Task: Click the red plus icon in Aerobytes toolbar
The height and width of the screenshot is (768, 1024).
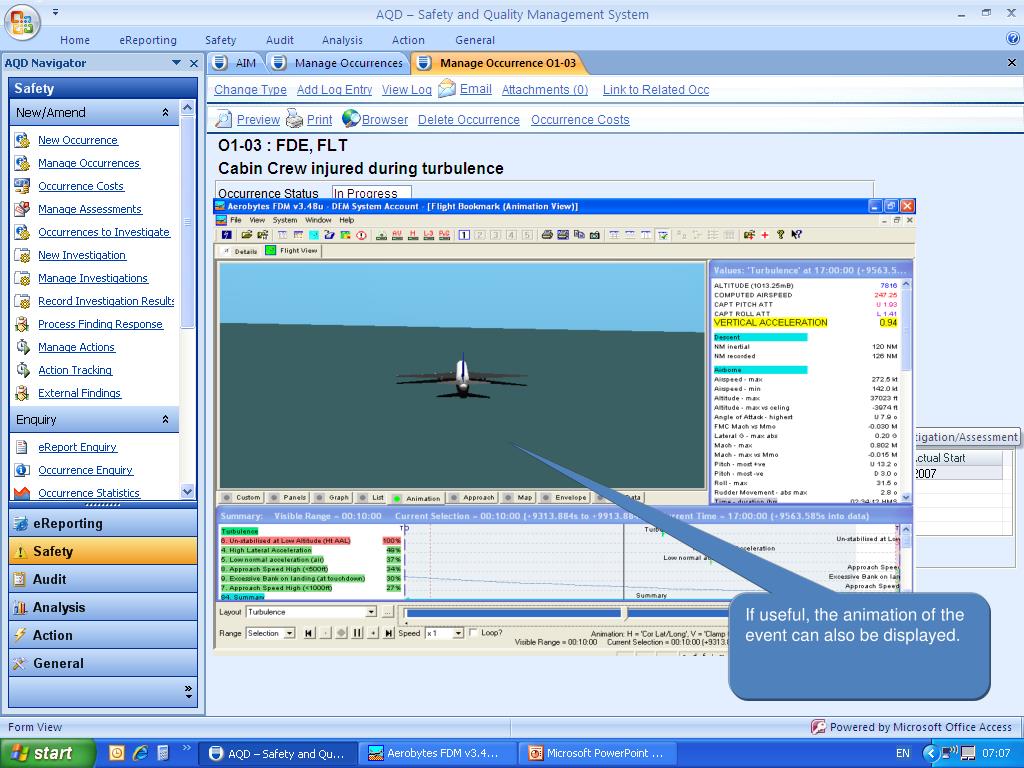Action: point(765,235)
